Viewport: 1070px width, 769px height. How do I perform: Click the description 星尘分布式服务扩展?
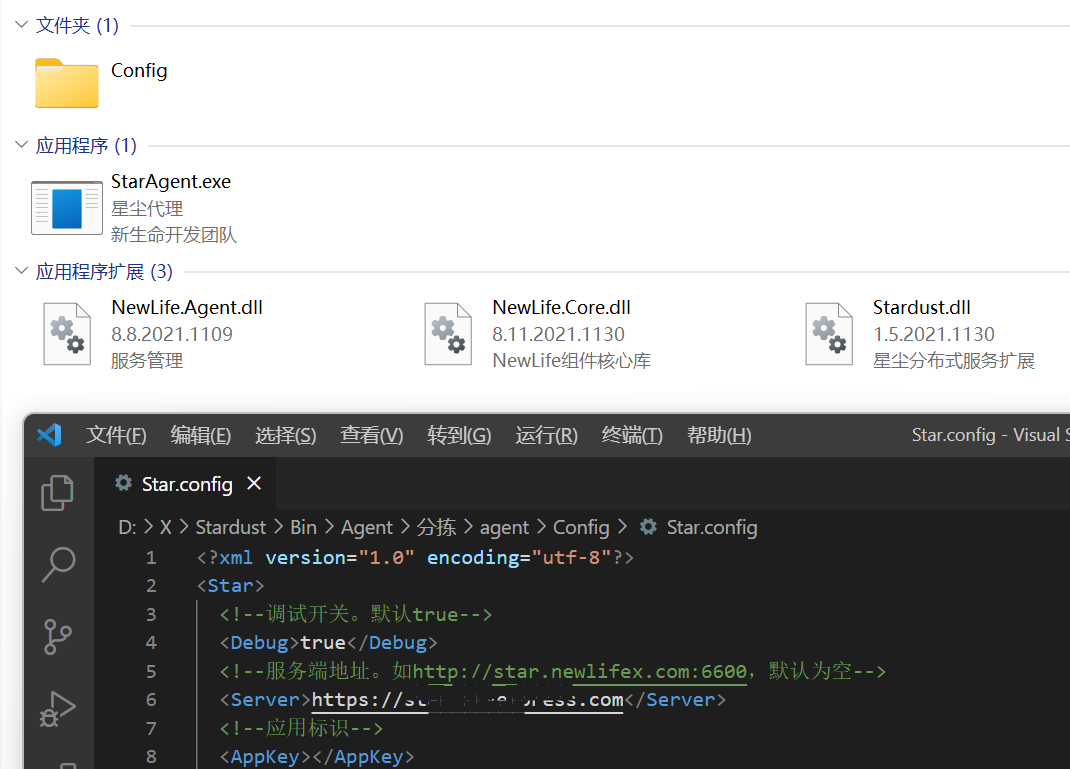click(953, 361)
